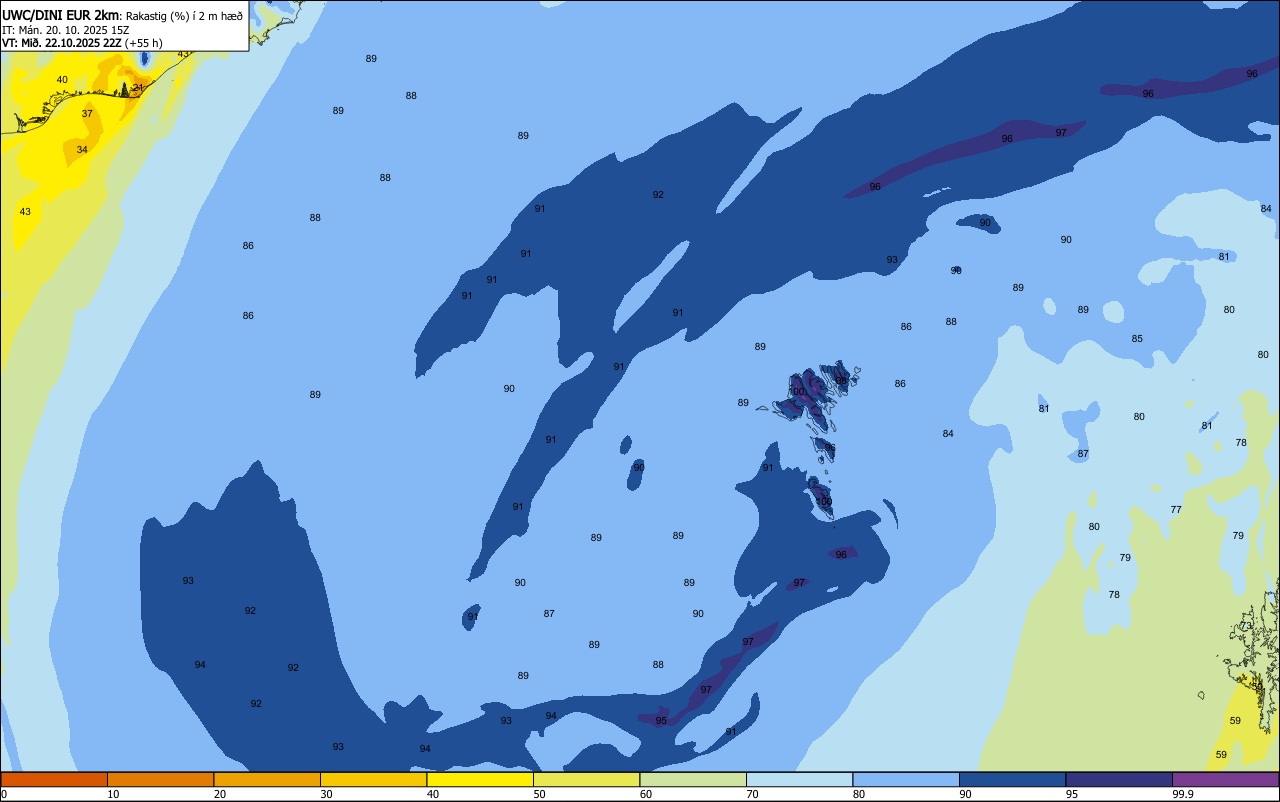Viewport: 1280px width, 802px height.
Task: Click the '10' legend tick label
Action: [x=113, y=794]
